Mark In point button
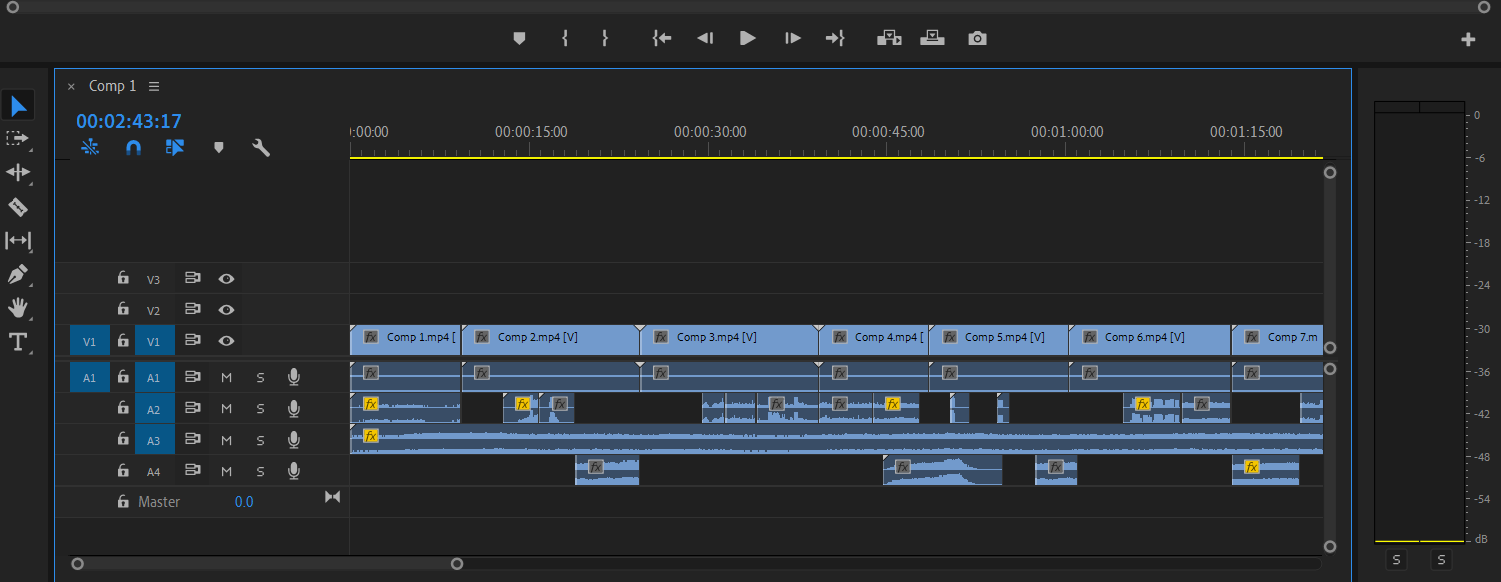Screen dimensions: 1501x582 click(x=565, y=38)
